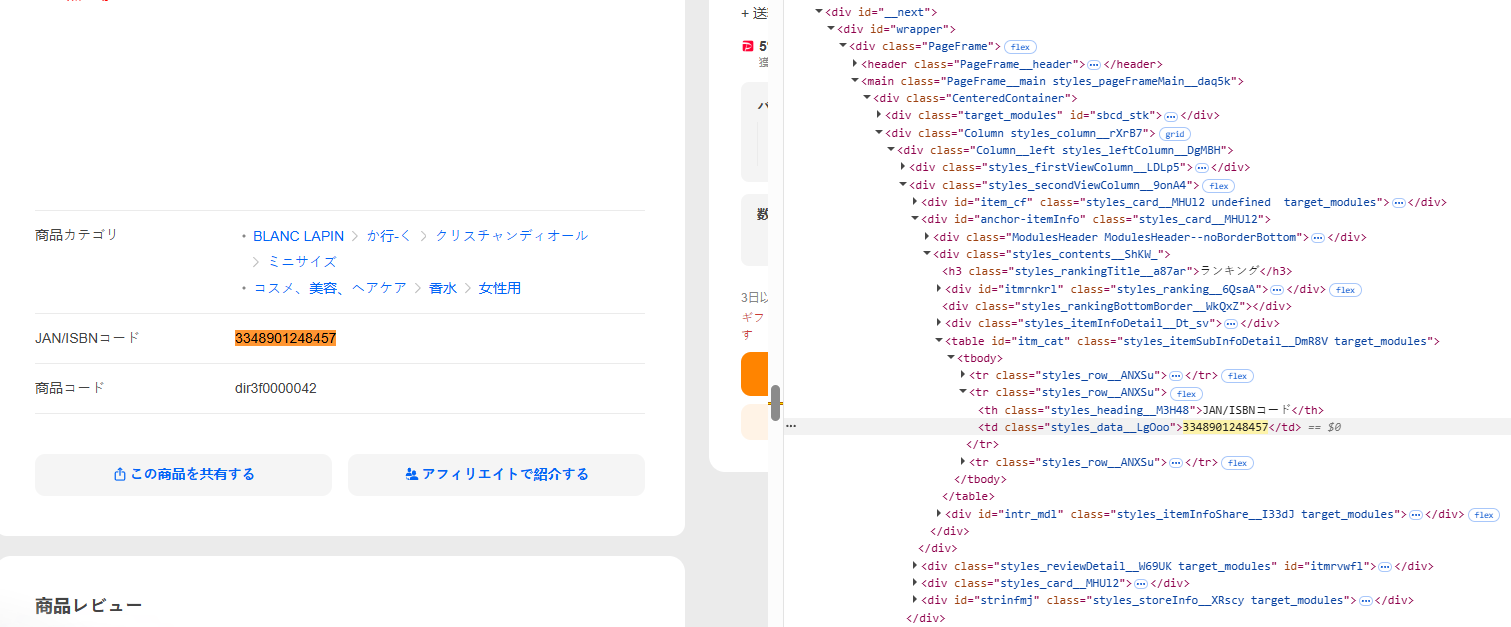Expand the target_modules sbcd_stk div
Viewport: 1511px width, 627px height.
[x=879, y=115]
